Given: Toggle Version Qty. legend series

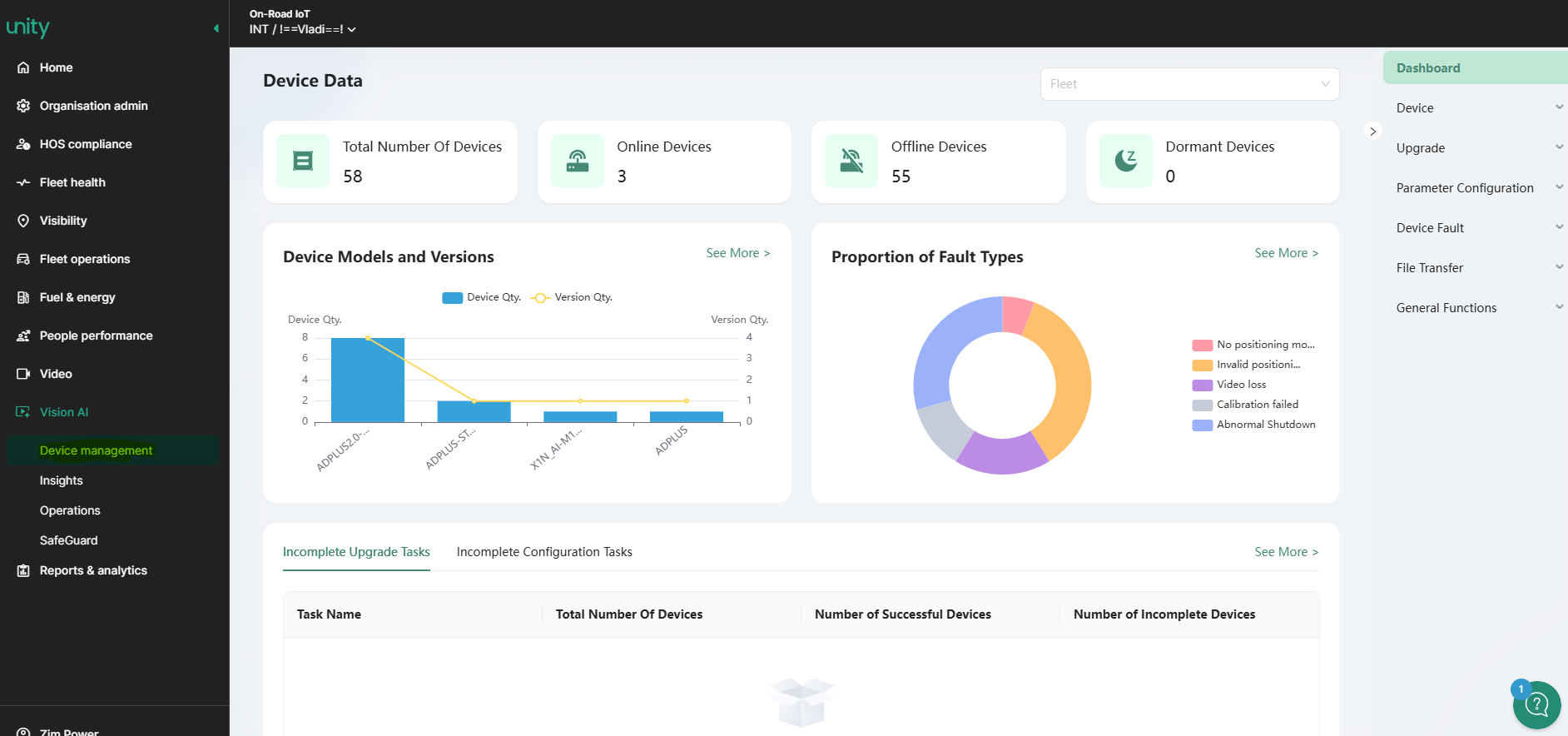Looking at the screenshot, I should coord(572,297).
